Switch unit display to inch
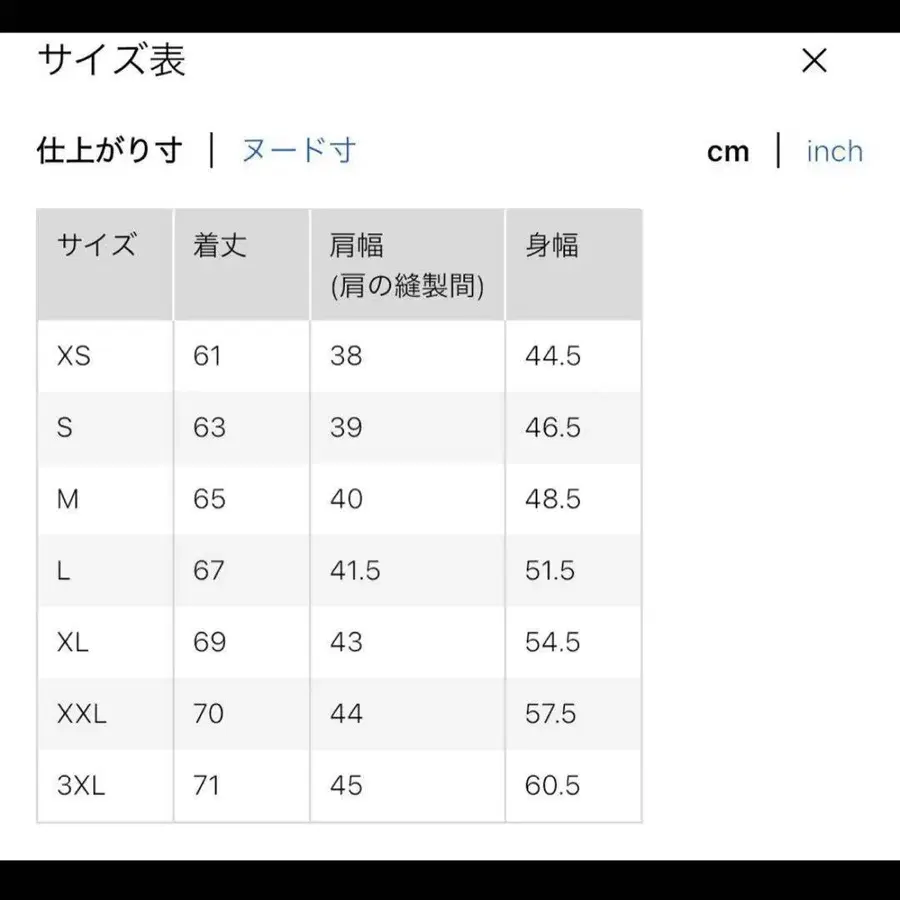Screen dimensions: 900x900 (x=834, y=150)
